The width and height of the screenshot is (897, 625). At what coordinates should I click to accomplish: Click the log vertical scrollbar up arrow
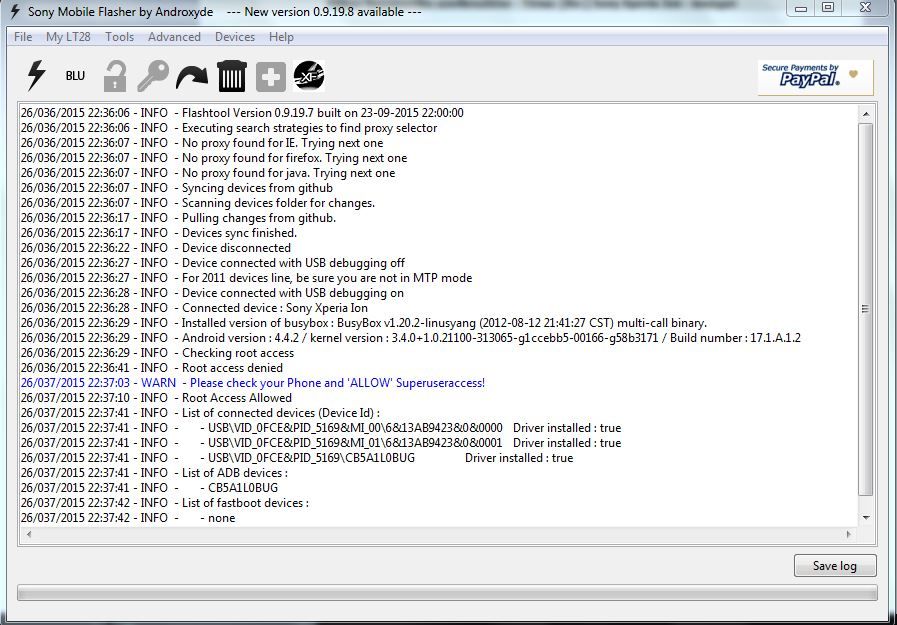tap(866, 114)
